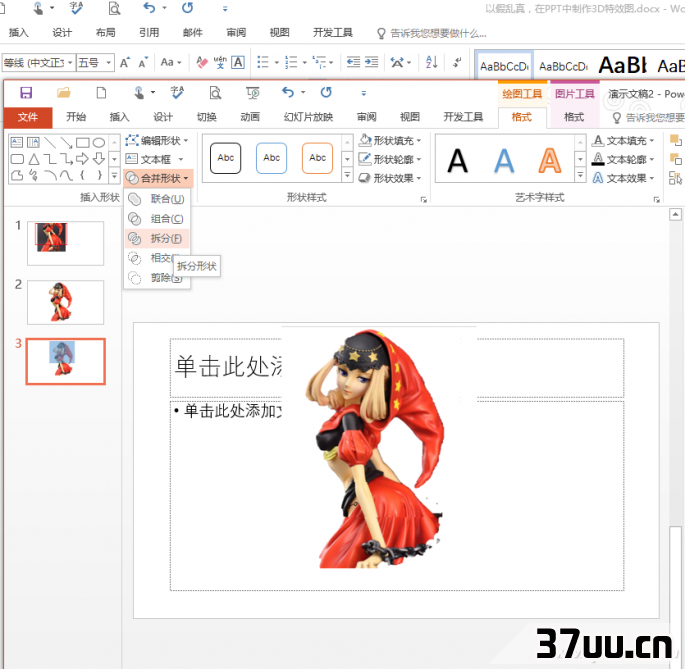This screenshot has height=669, width=685.
Task: Start slideshow from beginning icon
Action: point(253,93)
